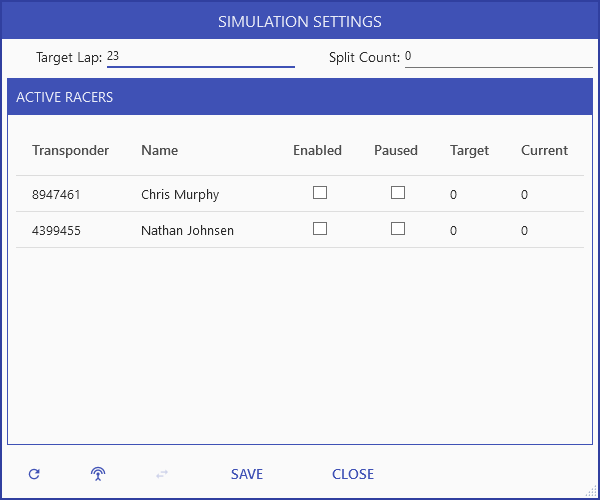Click the Active Racers panel header
Image resolution: width=600 pixels, height=500 pixels.
pyautogui.click(x=300, y=97)
